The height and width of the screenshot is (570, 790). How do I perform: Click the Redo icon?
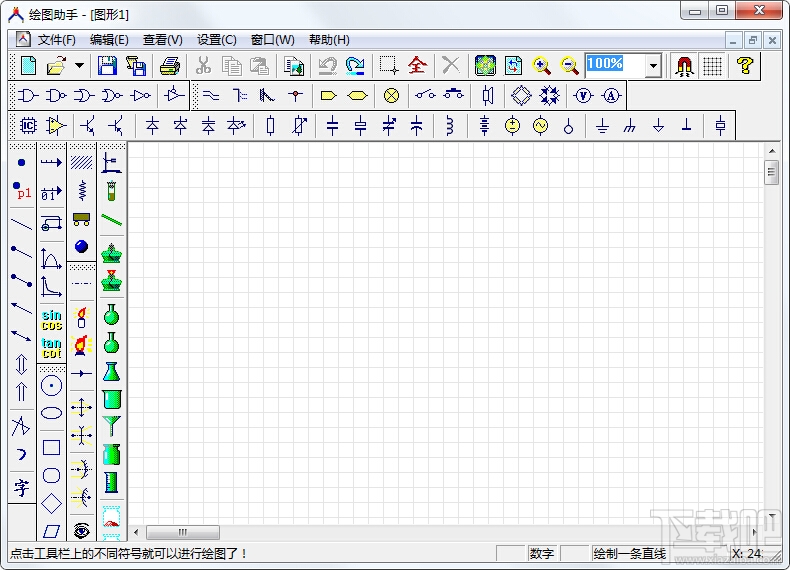355,66
